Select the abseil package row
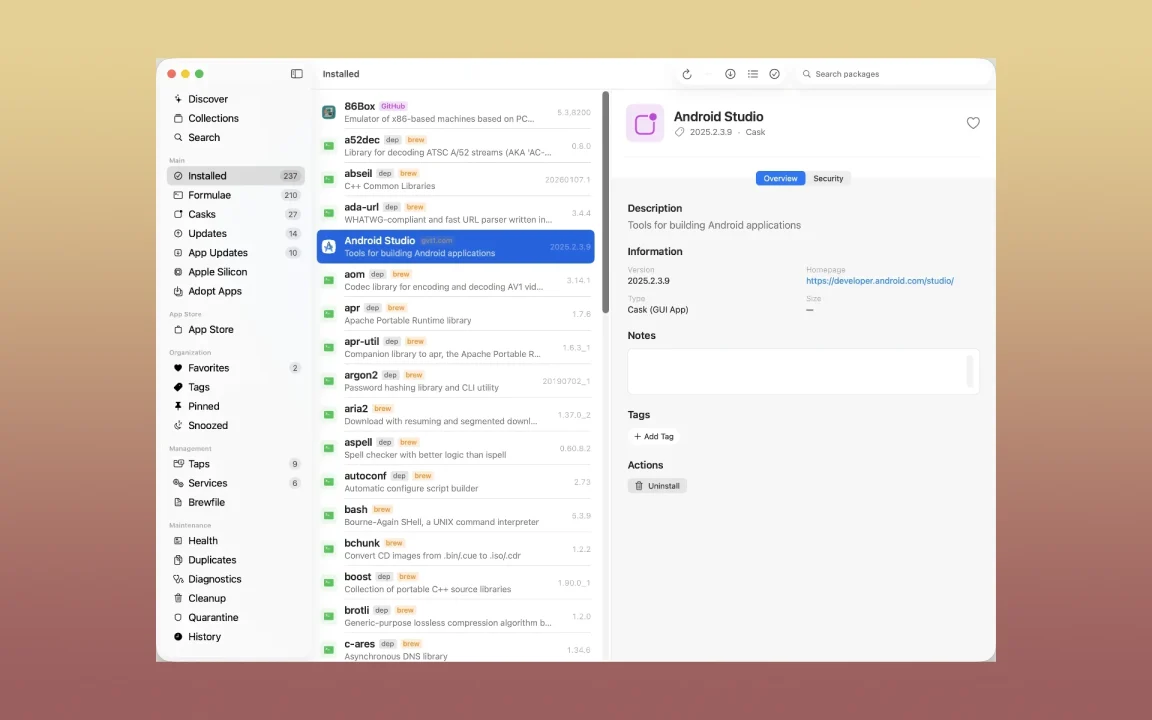 pyautogui.click(x=456, y=179)
